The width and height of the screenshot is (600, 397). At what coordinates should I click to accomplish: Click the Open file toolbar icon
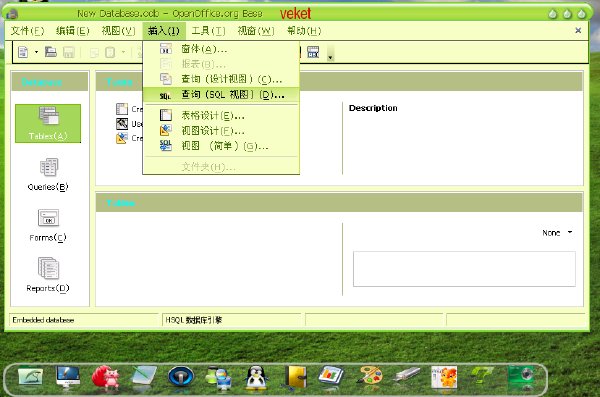(x=51, y=52)
